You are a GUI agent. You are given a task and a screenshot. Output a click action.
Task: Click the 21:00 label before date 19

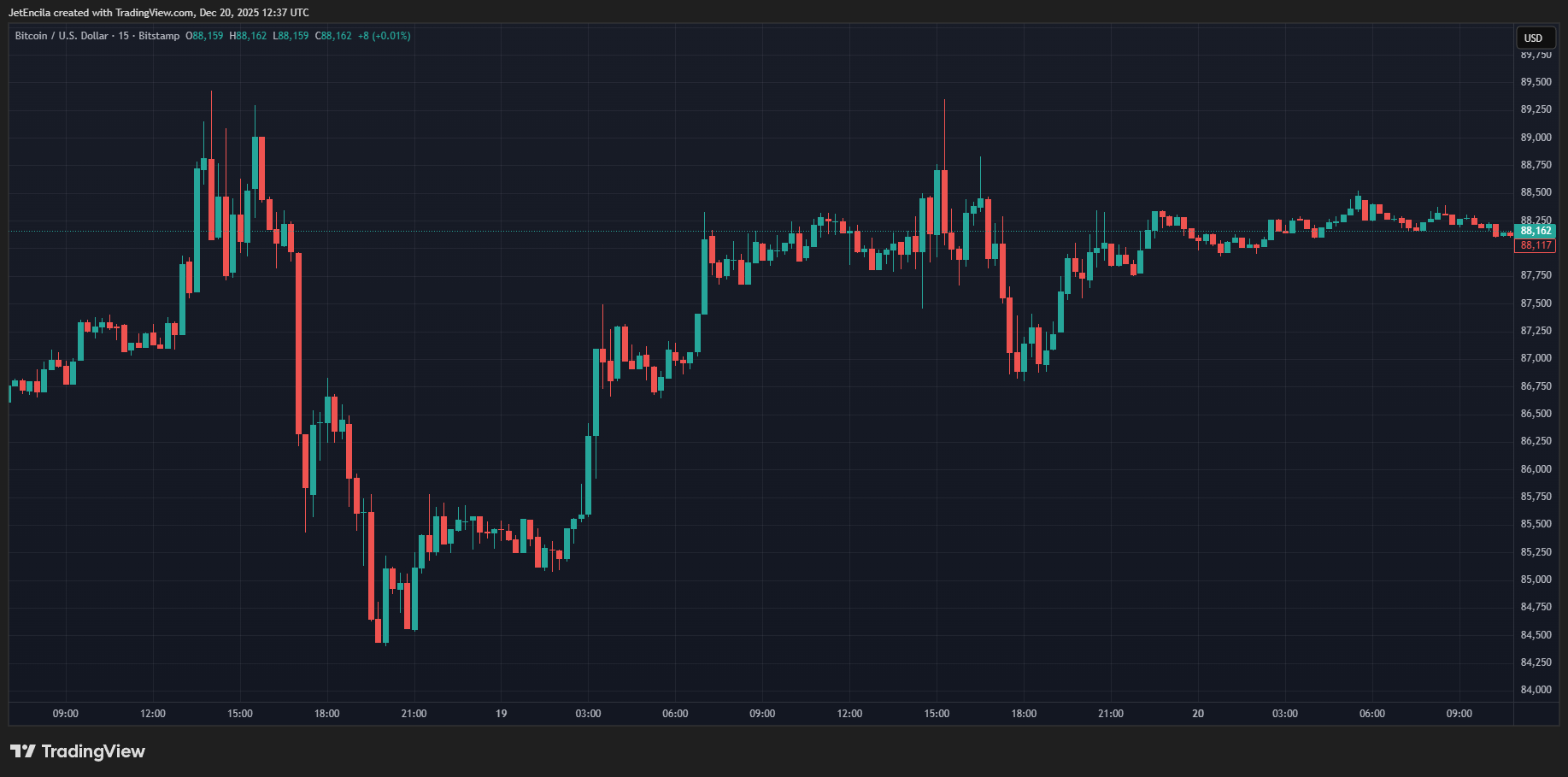(414, 714)
